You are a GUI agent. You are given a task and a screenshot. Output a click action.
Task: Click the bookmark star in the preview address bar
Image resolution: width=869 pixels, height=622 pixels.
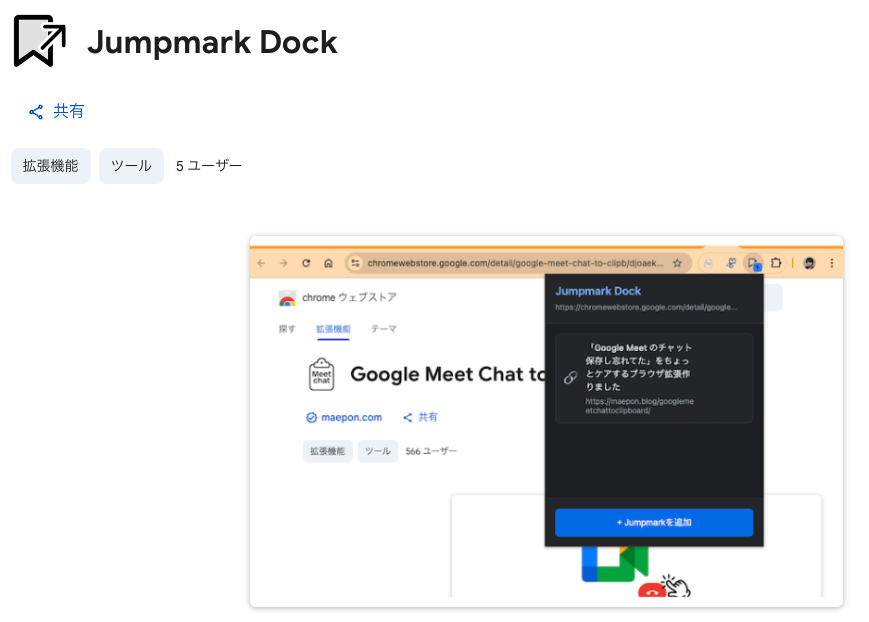[677, 263]
